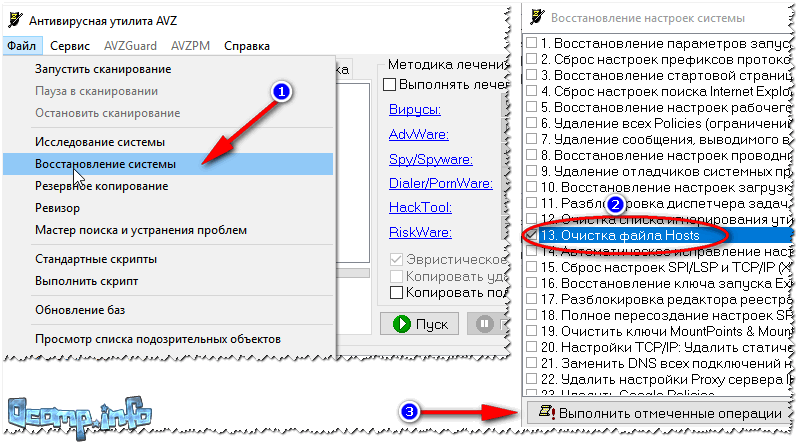804x443 pixels.
Task: Click the HackTool link
Action: 420,207
